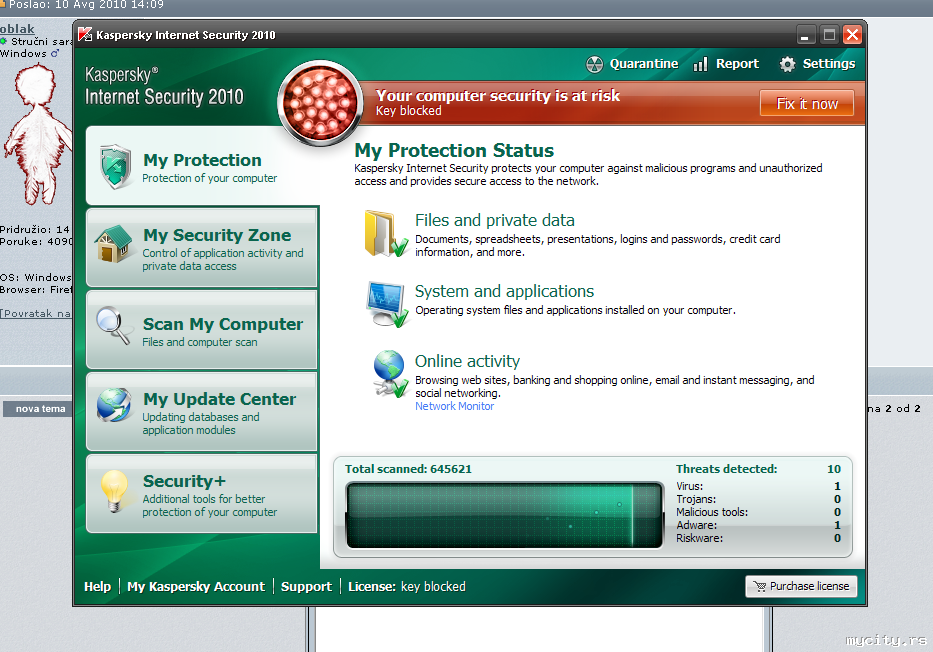
Task: Click the Adware count row
Action: [x=758, y=525]
